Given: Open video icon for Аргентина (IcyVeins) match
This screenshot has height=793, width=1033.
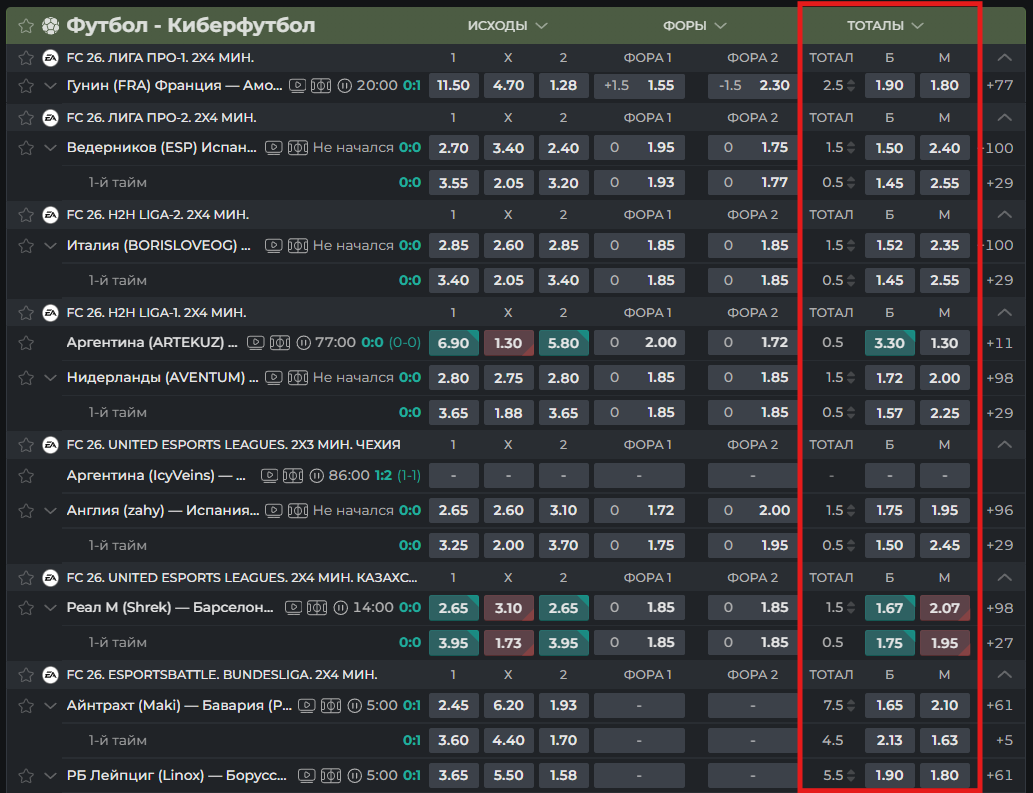Looking at the screenshot, I should (269, 476).
